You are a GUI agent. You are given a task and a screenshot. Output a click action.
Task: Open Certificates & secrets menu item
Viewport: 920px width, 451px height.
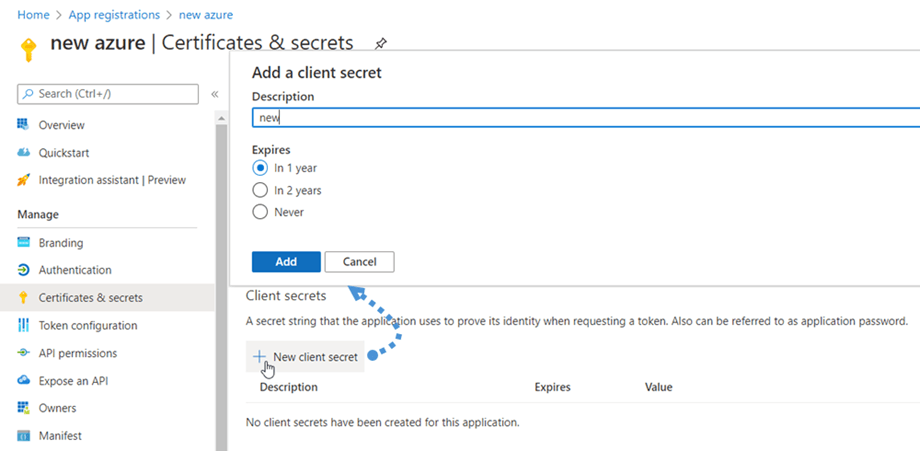click(x=90, y=298)
